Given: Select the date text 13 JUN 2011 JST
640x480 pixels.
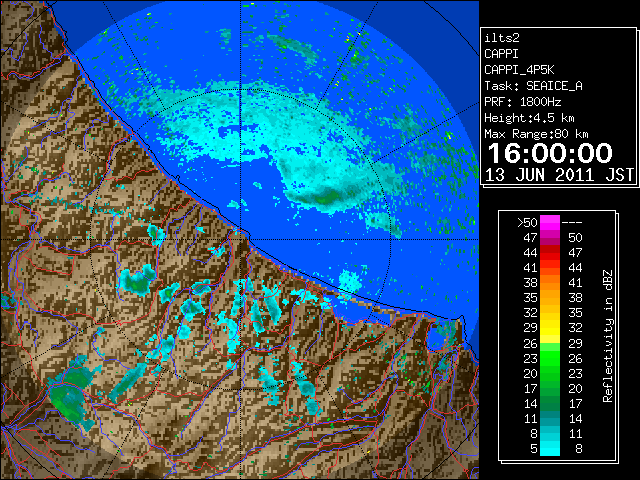Looking at the screenshot, I should 559,175.
